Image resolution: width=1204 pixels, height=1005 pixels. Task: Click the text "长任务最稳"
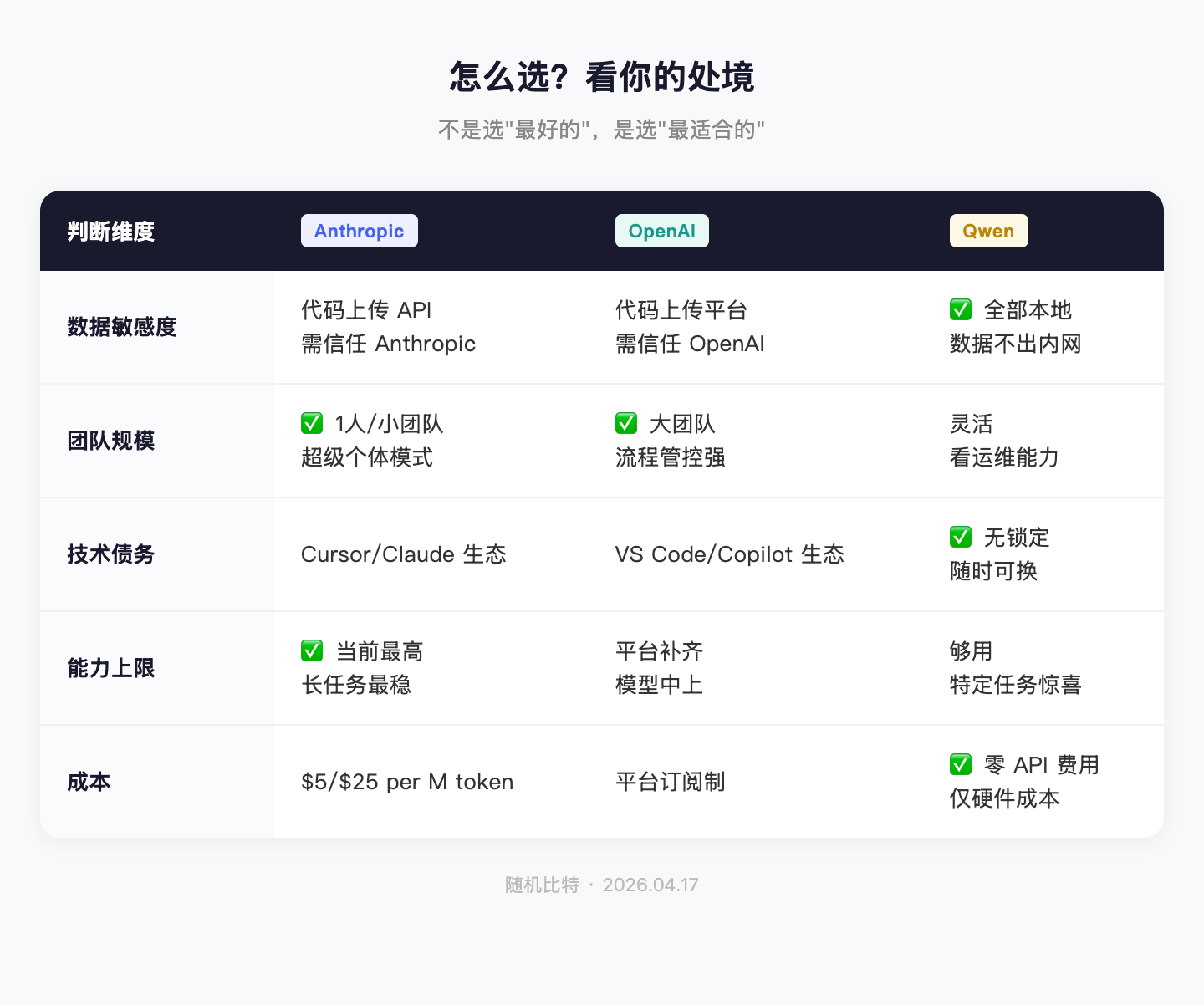pyautogui.click(x=356, y=685)
